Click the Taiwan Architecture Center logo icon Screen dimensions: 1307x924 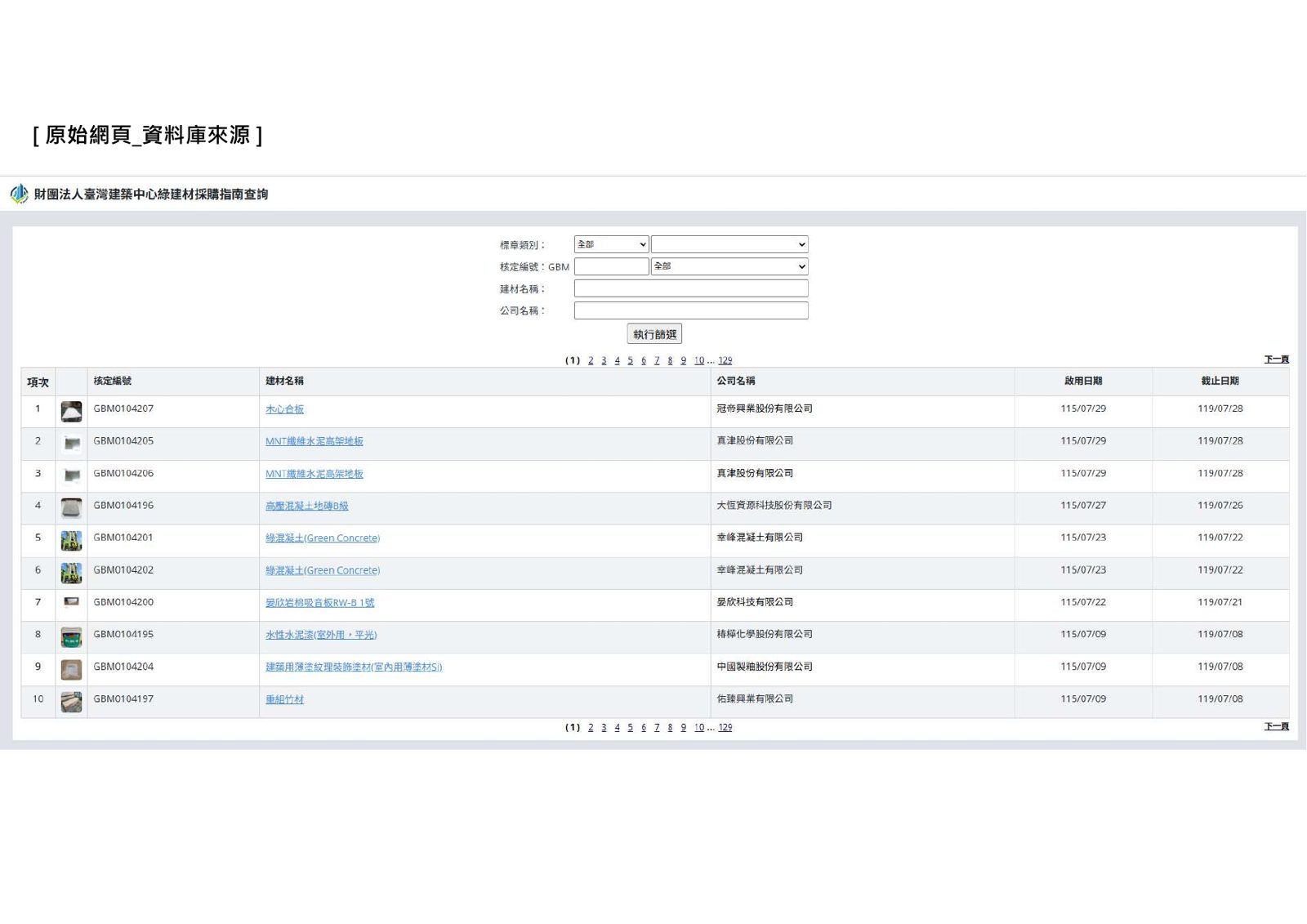(x=19, y=194)
